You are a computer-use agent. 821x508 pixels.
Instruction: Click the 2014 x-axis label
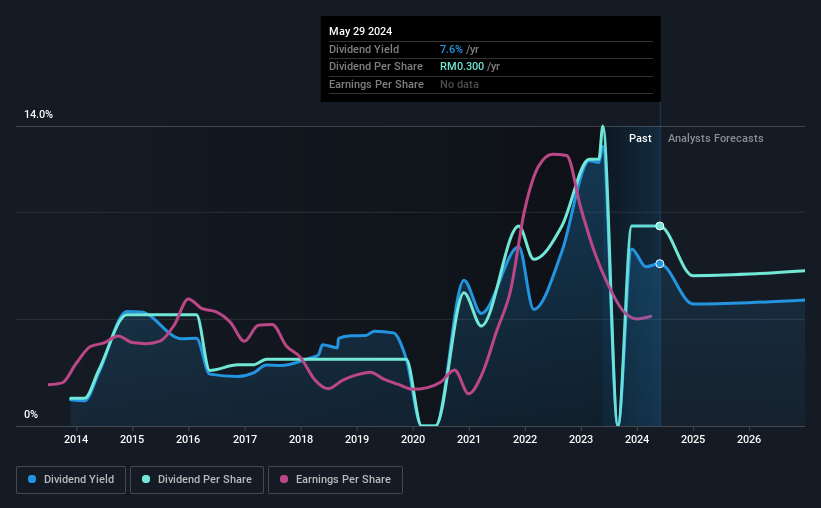click(x=76, y=439)
